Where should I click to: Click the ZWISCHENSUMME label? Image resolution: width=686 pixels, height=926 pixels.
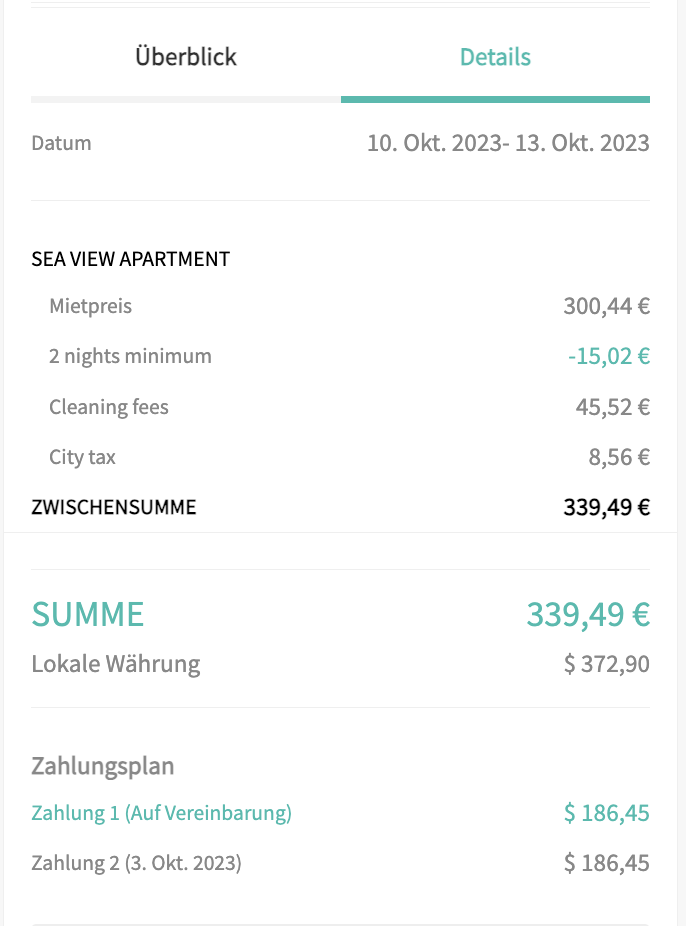coord(114,507)
